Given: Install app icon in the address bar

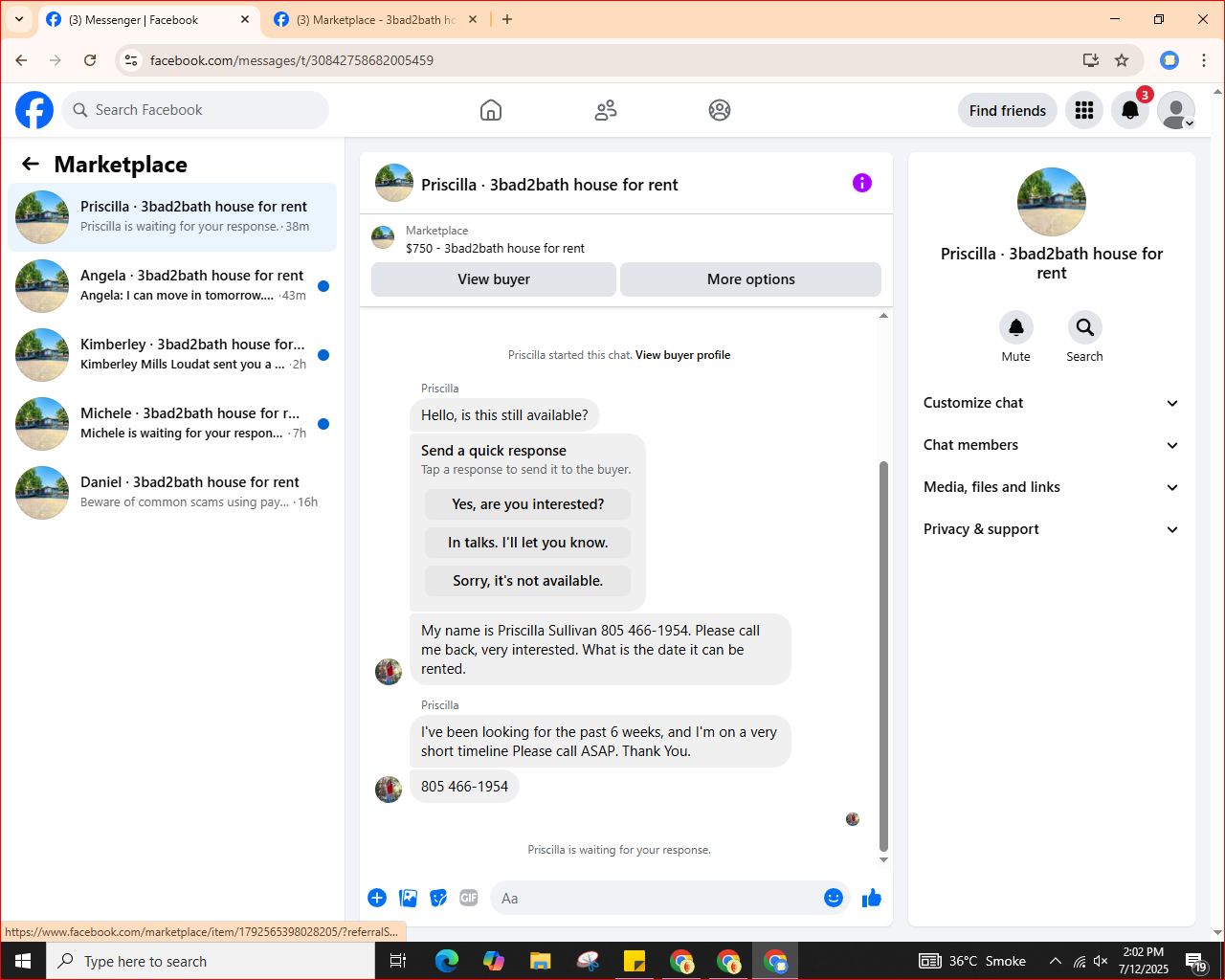Looking at the screenshot, I should [x=1091, y=60].
